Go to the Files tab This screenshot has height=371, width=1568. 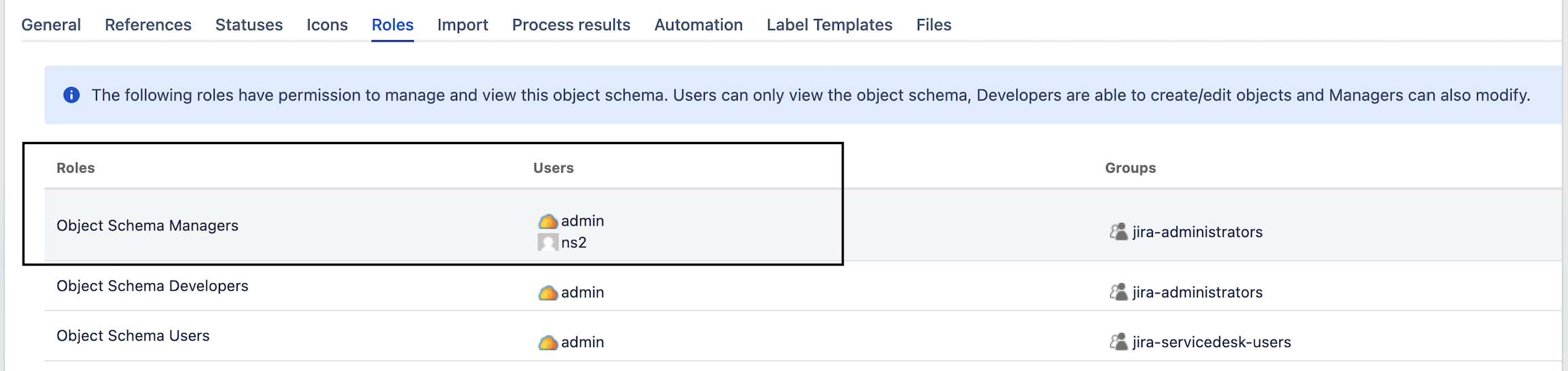point(933,24)
